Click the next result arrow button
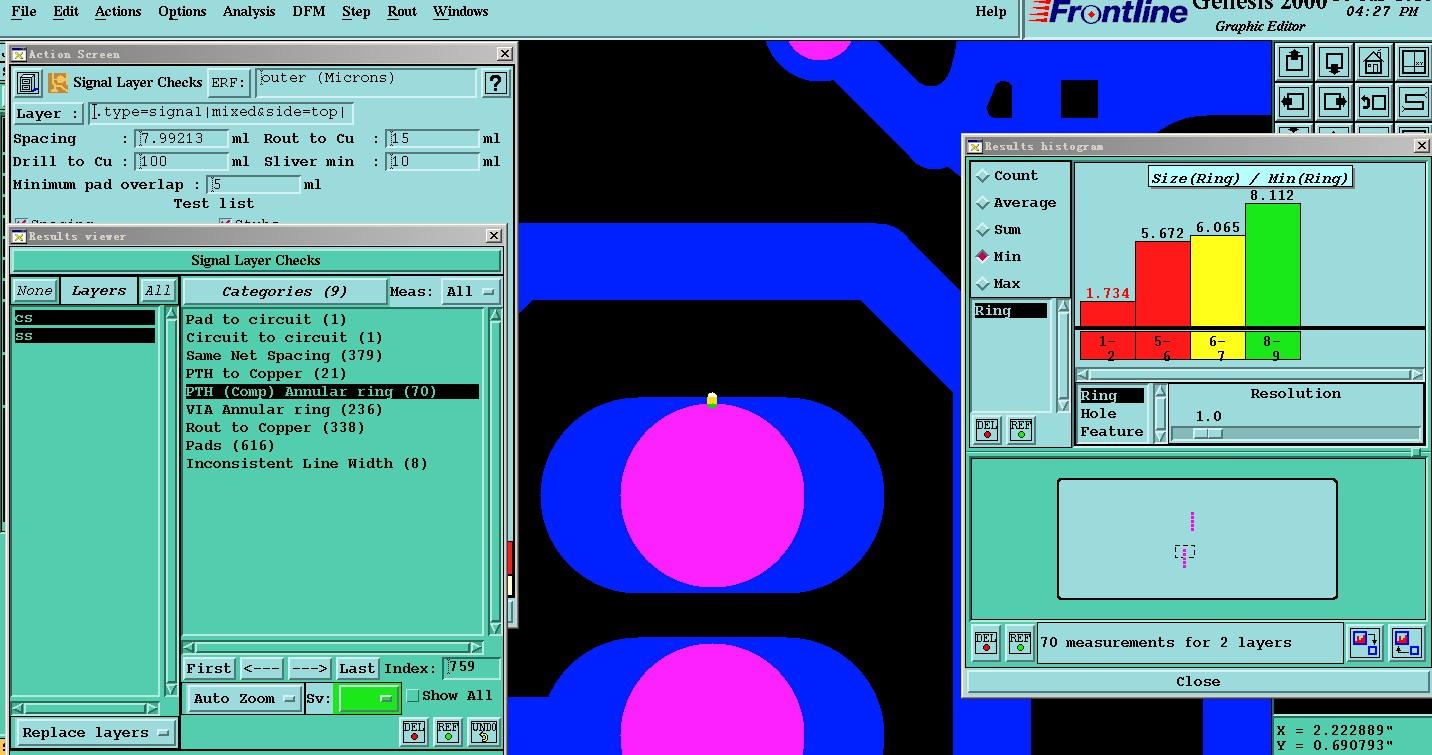This screenshot has width=1432, height=755. pyautogui.click(x=310, y=668)
